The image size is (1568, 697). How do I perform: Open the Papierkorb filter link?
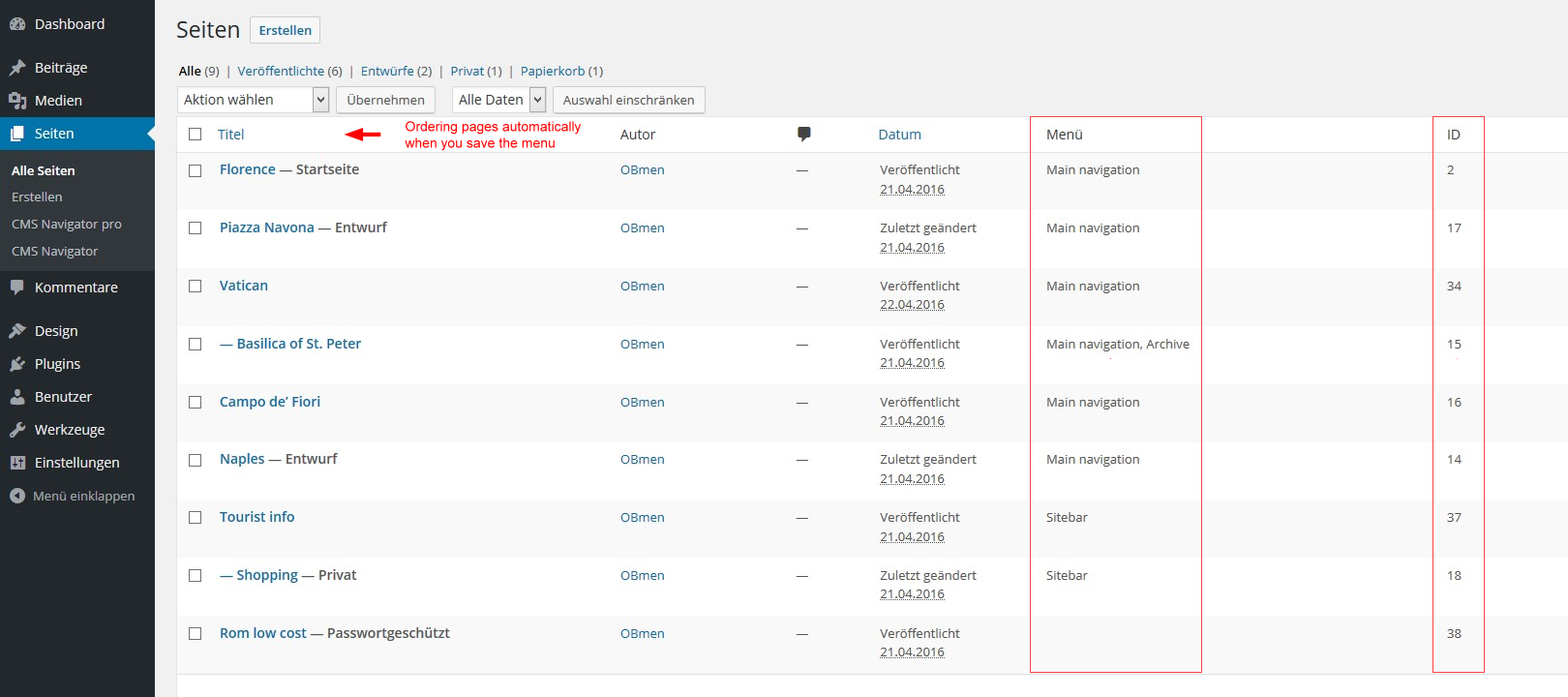tap(553, 71)
